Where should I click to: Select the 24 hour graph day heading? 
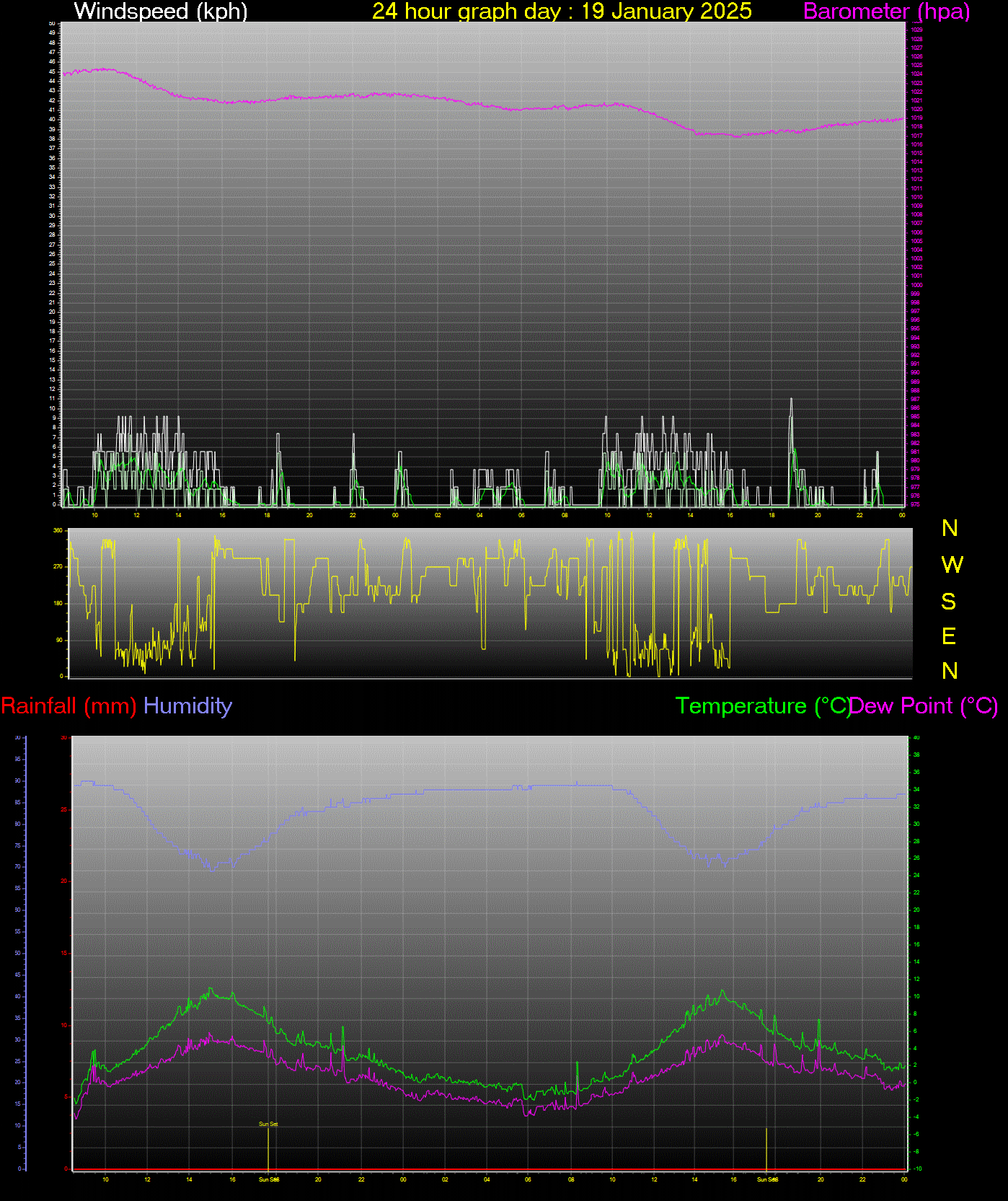(562, 12)
